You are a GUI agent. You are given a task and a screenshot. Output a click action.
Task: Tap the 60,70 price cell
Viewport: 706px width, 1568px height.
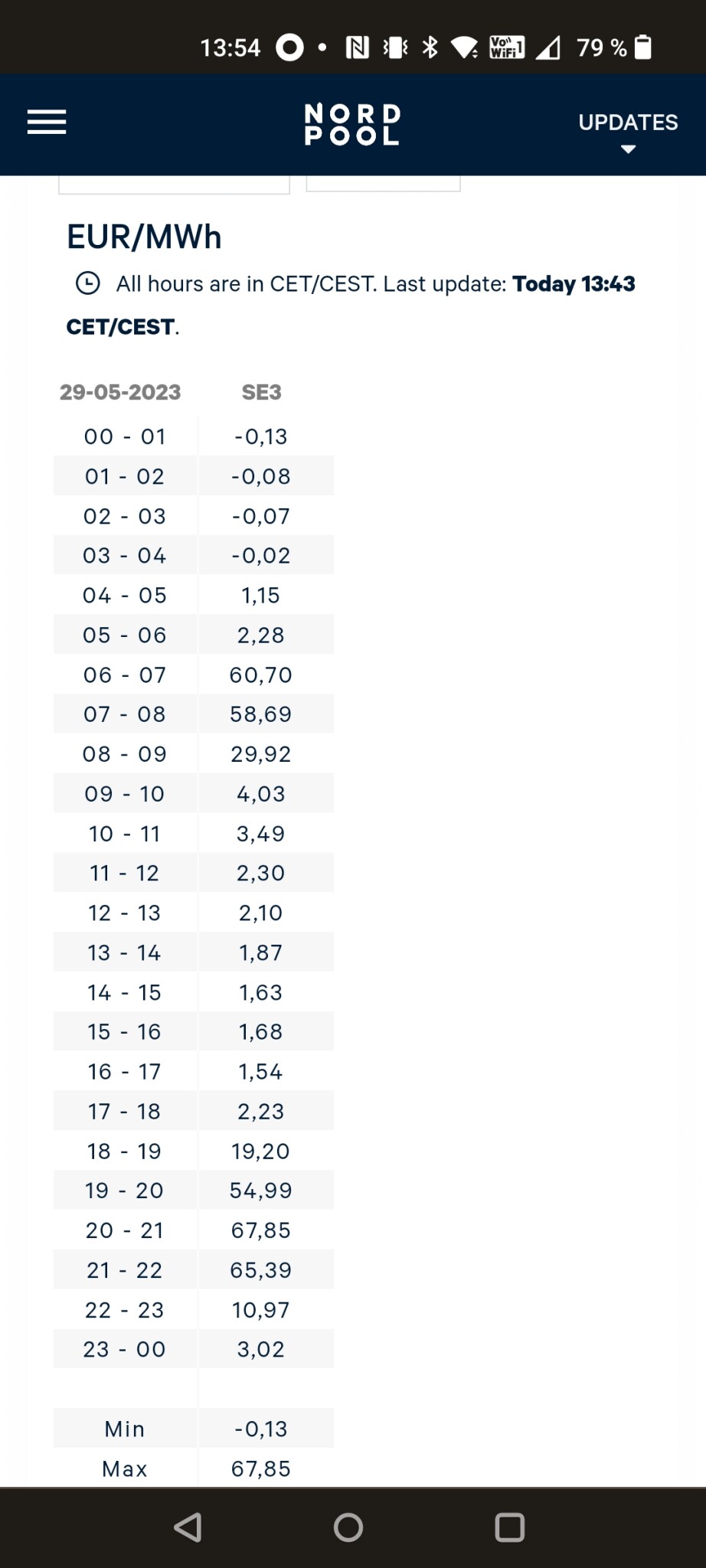(x=261, y=675)
